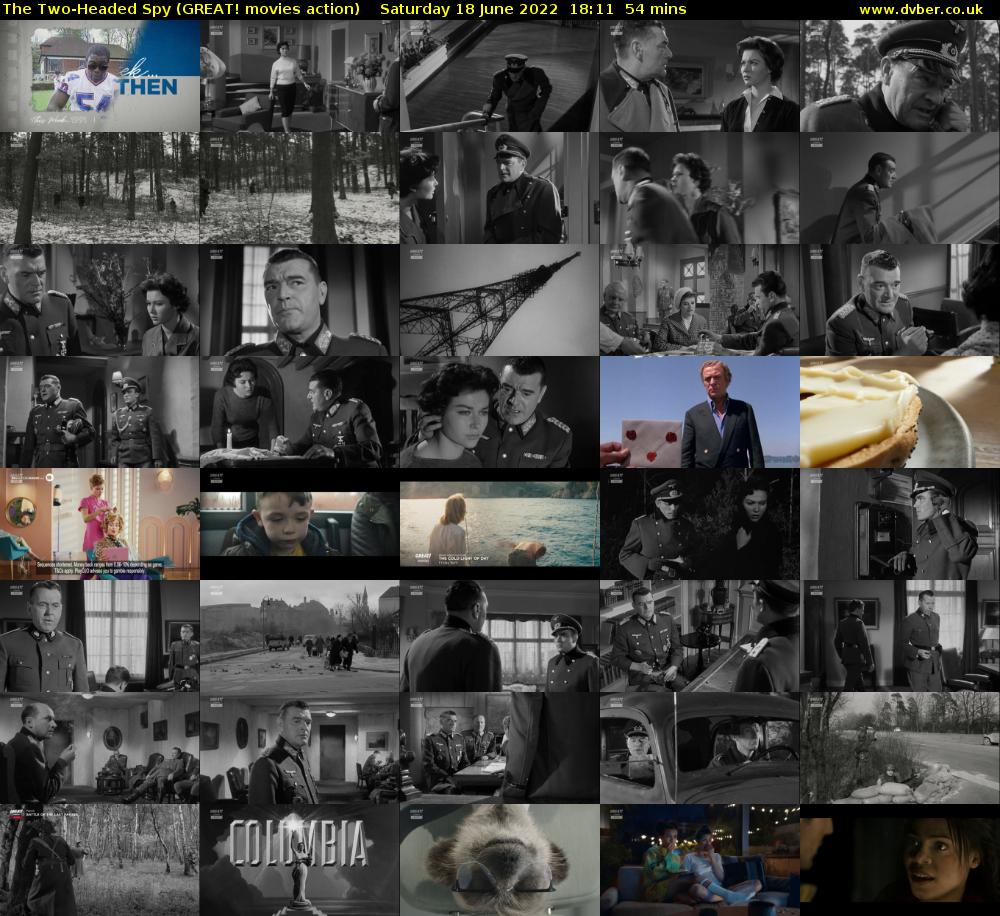Open thumbnail of woman touching her ear beside officer

pyautogui.click(x=499, y=412)
